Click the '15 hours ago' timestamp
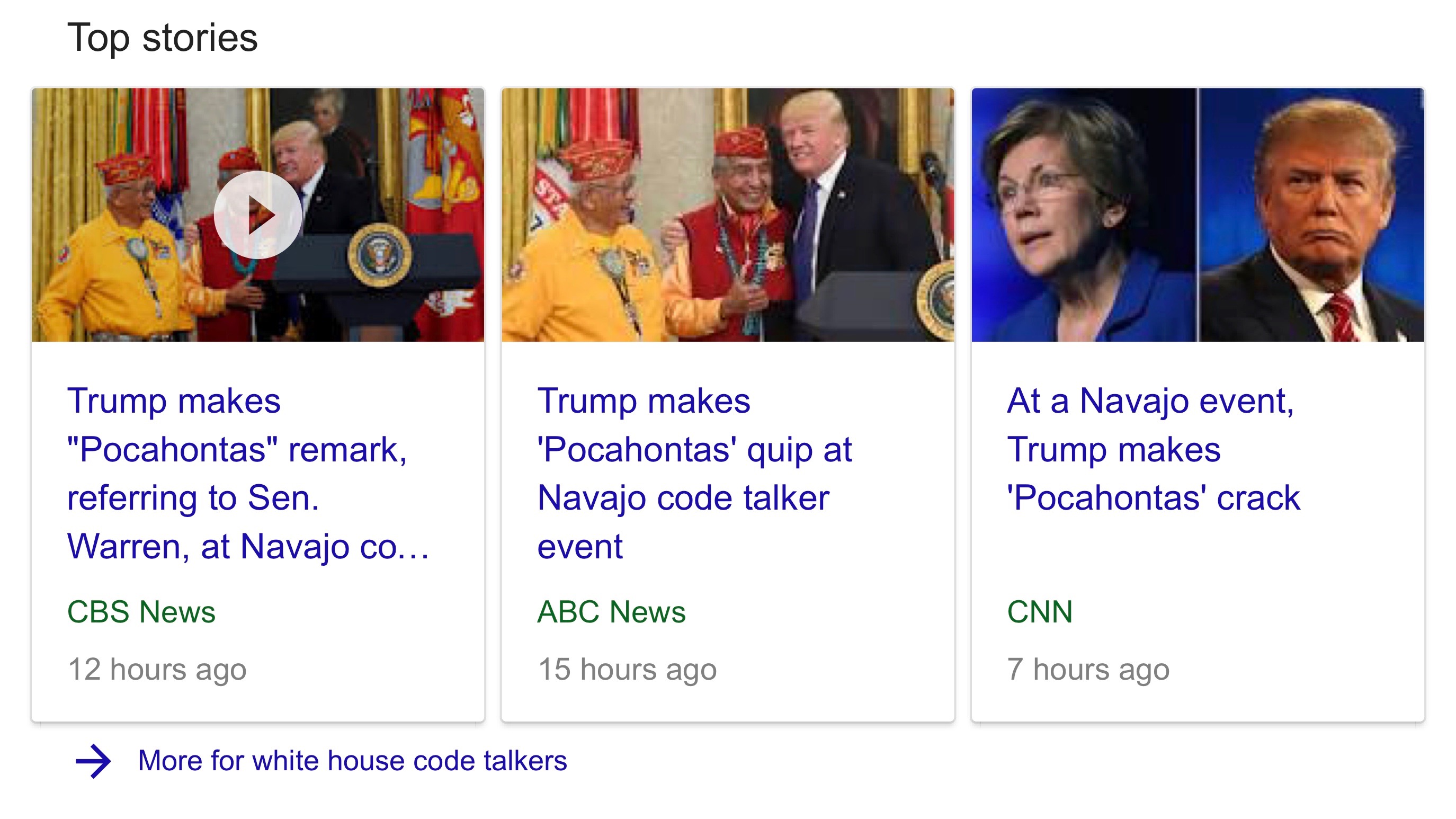This screenshot has width=1456, height=819. (627, 669)
